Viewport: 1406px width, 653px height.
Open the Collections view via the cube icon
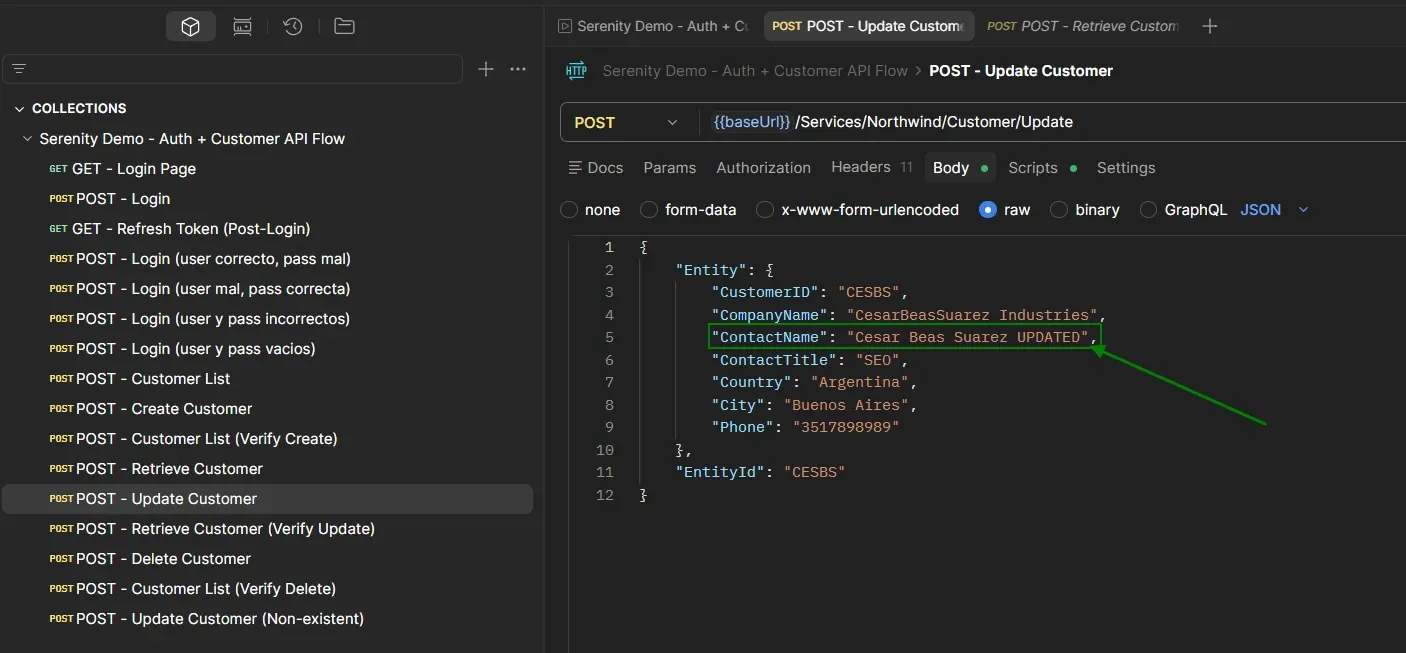click(189, 26)
